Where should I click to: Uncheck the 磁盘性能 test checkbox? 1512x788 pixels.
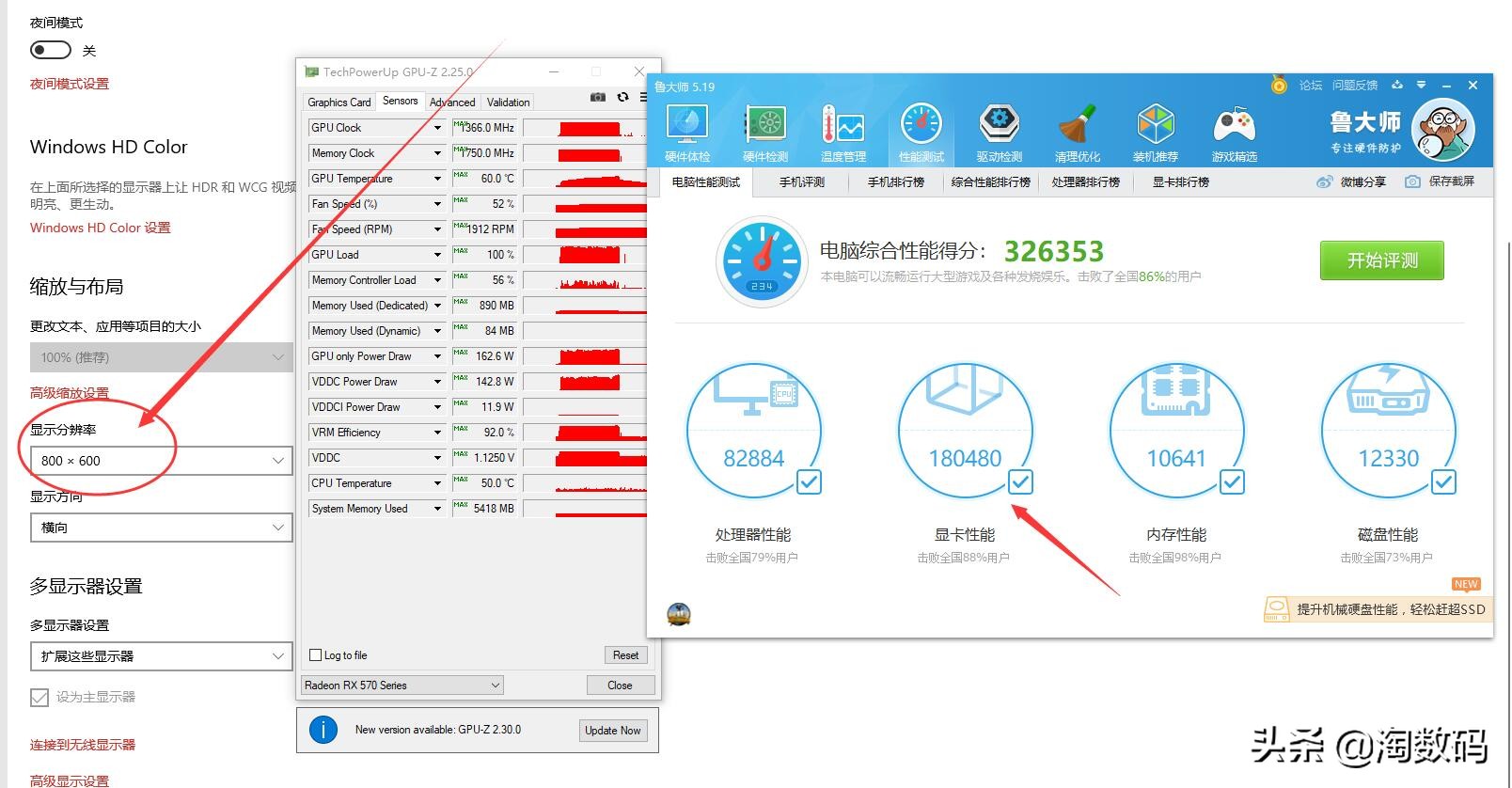click(x=1443, y=482)
